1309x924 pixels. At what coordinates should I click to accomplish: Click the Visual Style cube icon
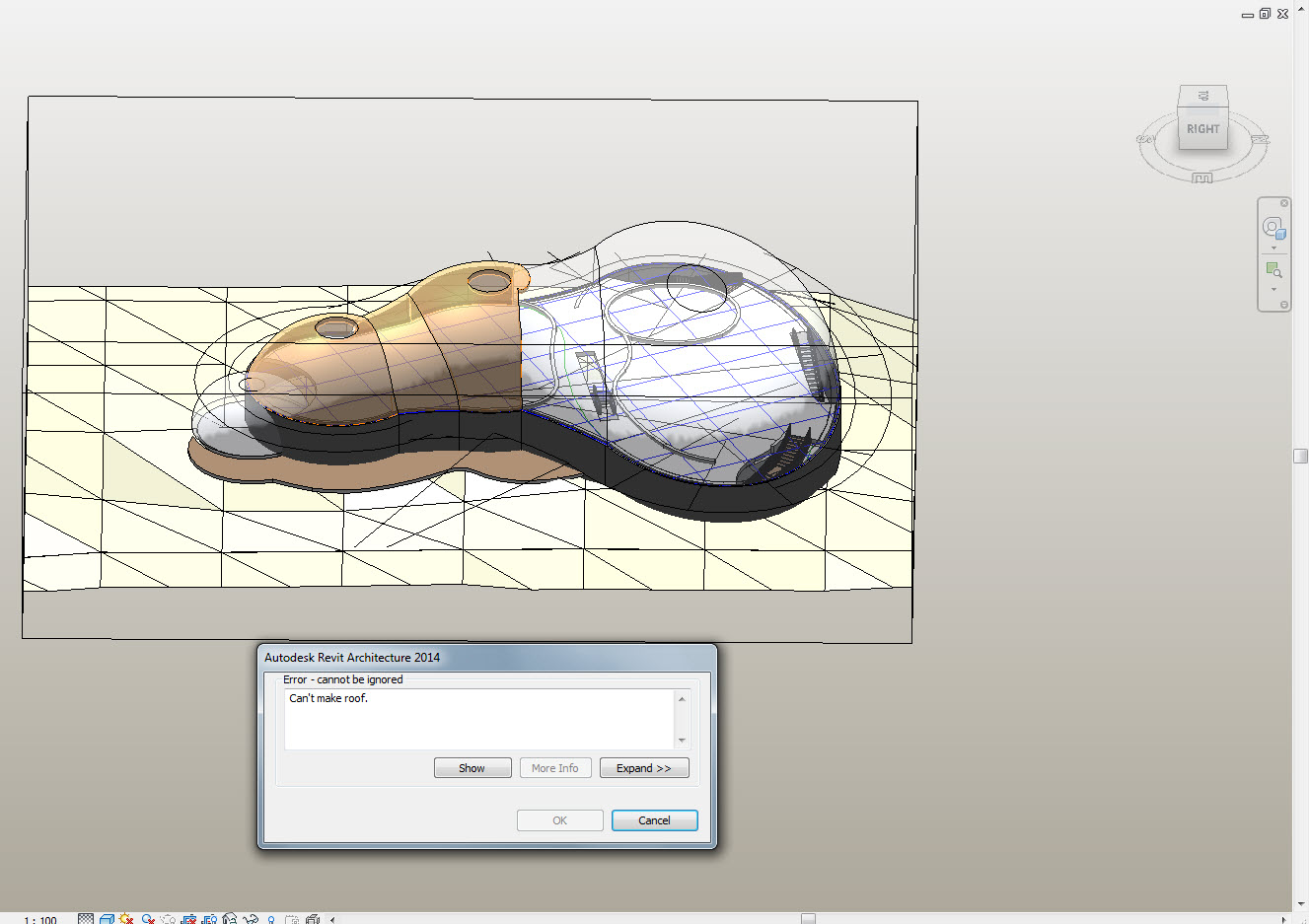pyautogui.click(x=107, y=919)
